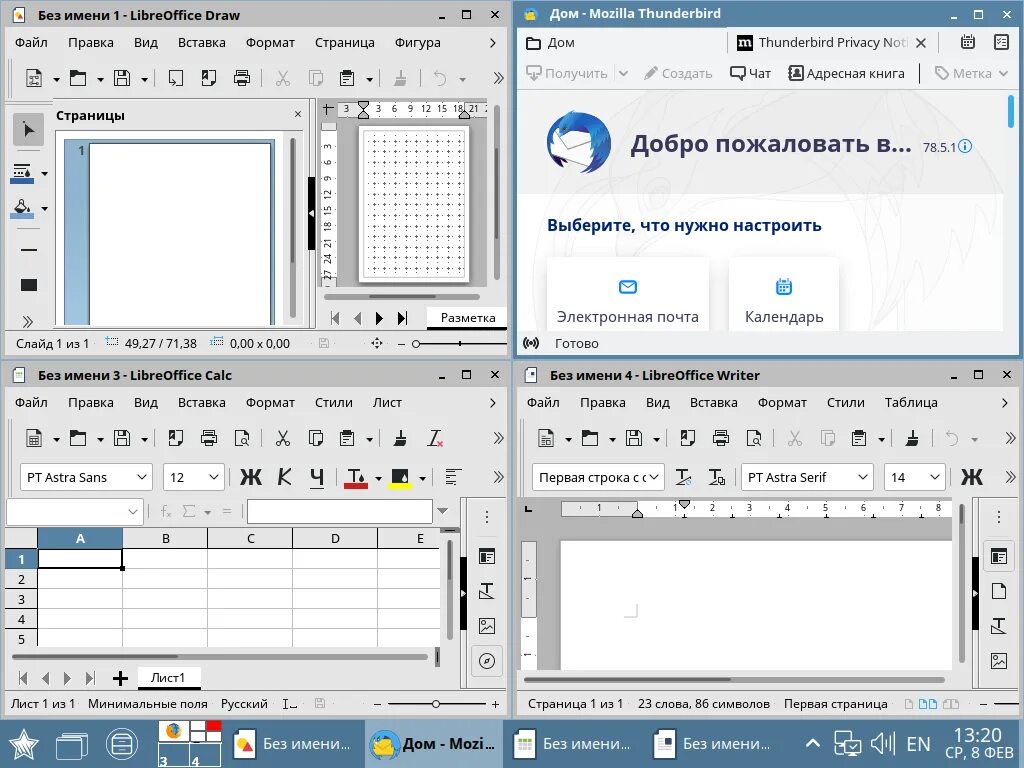Open the Properties icon in Writer sidebar

(999, 556)
